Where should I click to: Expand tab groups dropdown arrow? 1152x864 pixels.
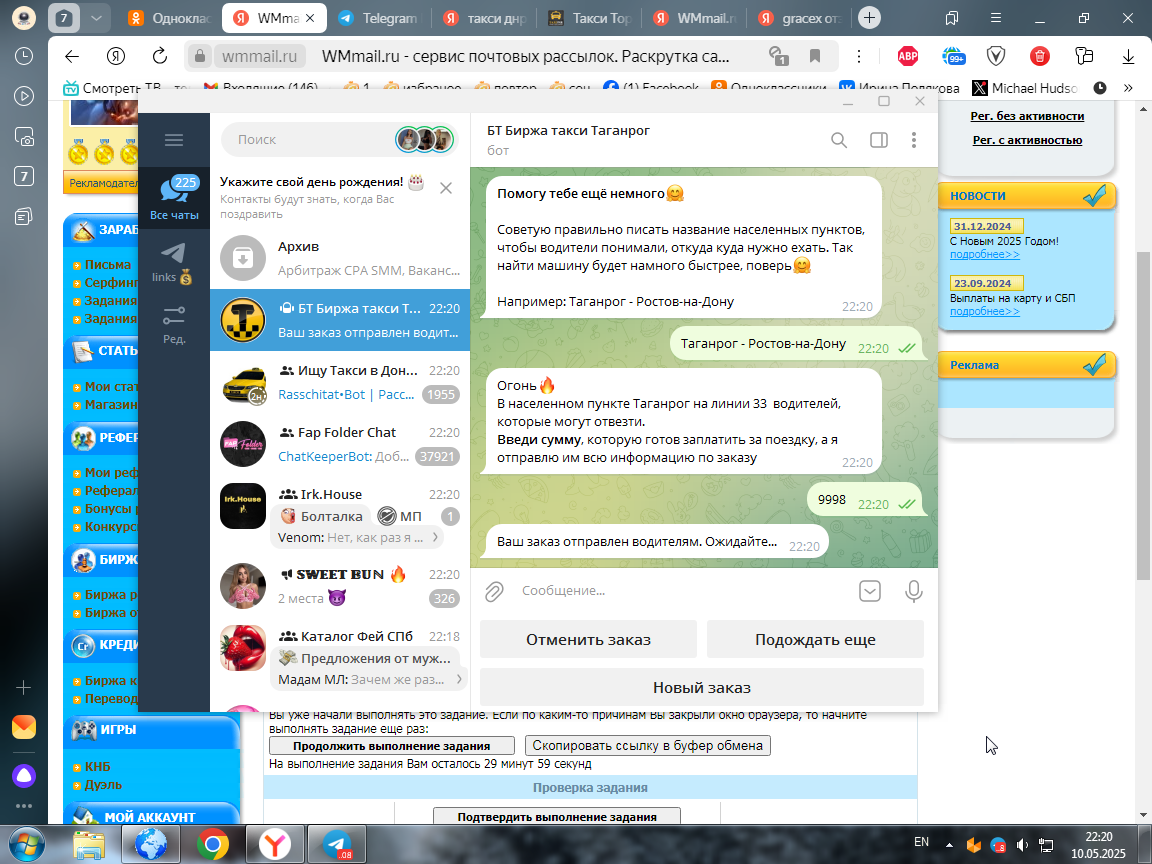point(96,18)
